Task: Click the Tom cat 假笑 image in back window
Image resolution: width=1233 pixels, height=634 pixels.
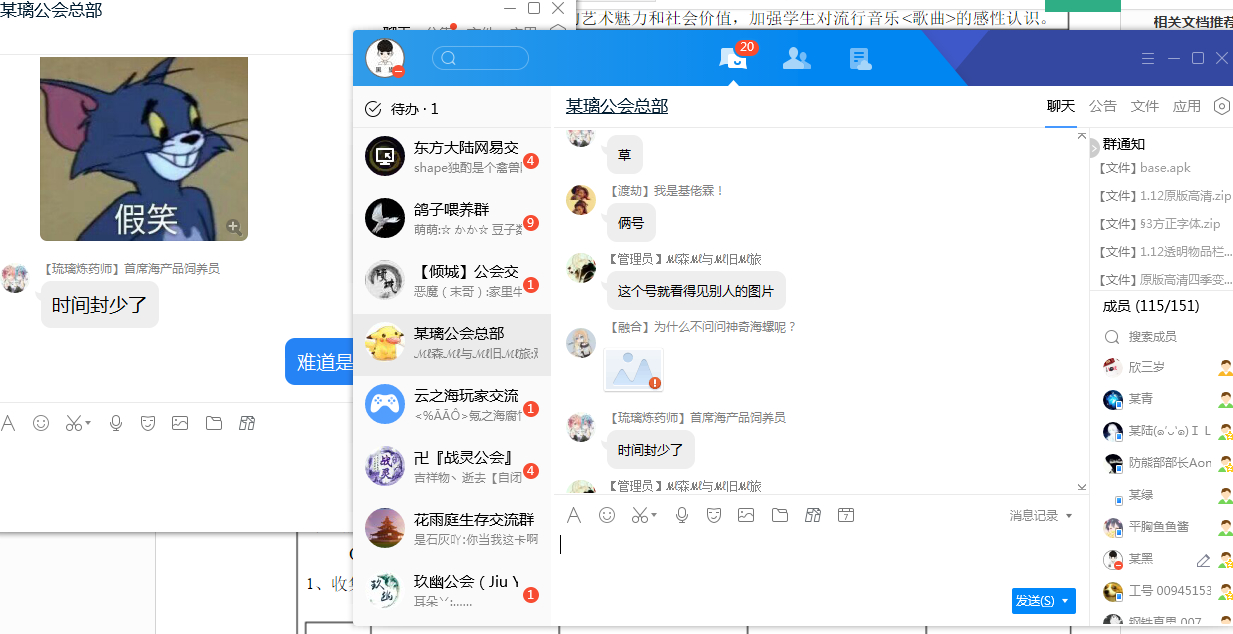Action: coord(144,149)
